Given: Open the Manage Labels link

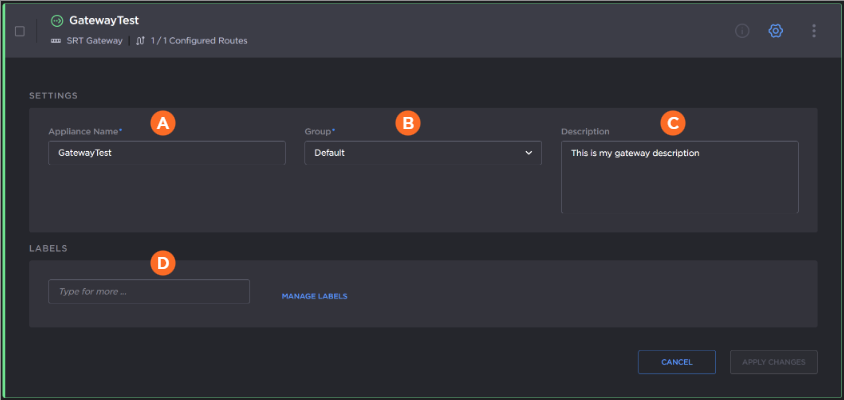Looking at the screenshot, I should point(314,296).
